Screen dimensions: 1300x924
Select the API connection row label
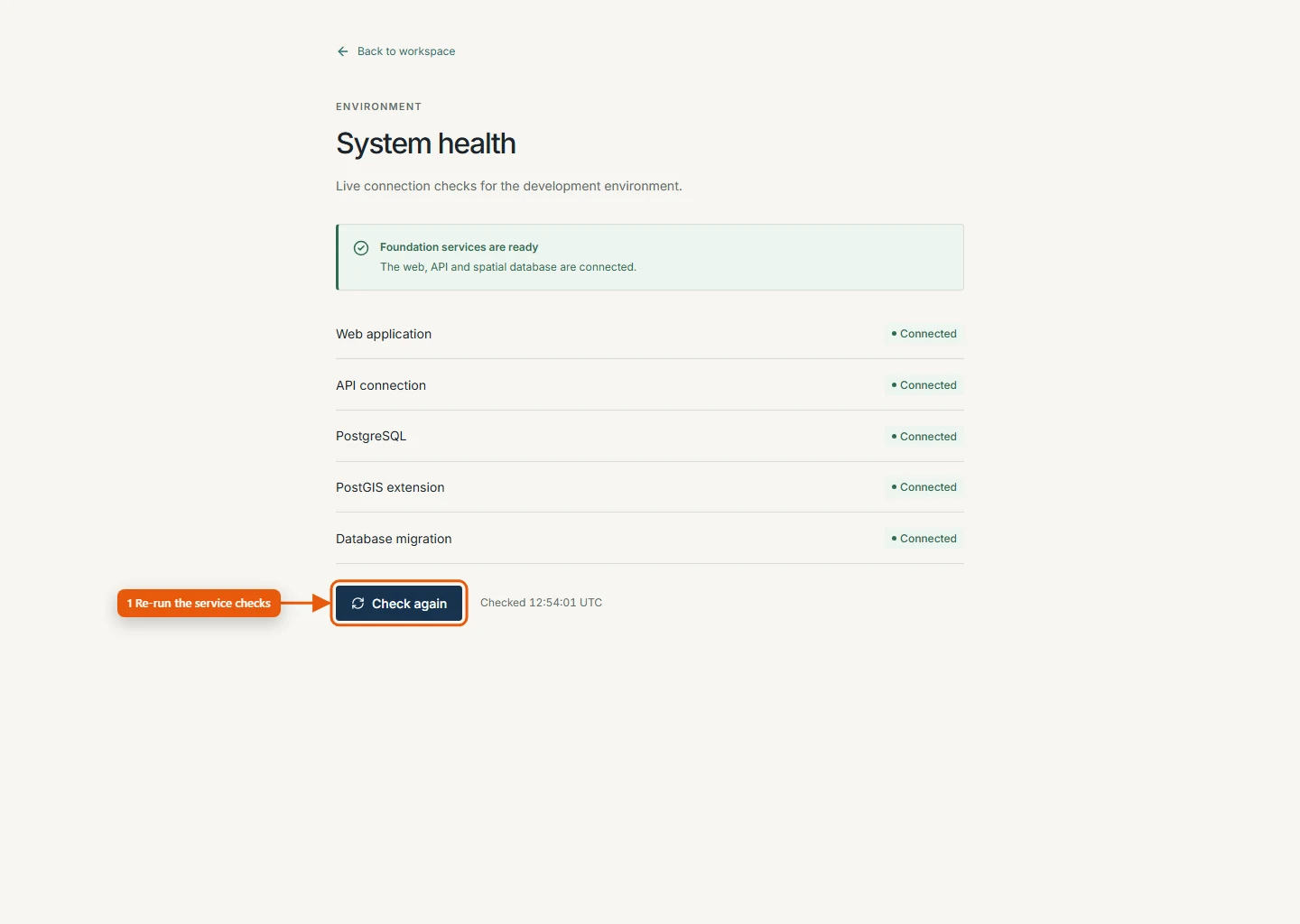(x=381, y=385)
